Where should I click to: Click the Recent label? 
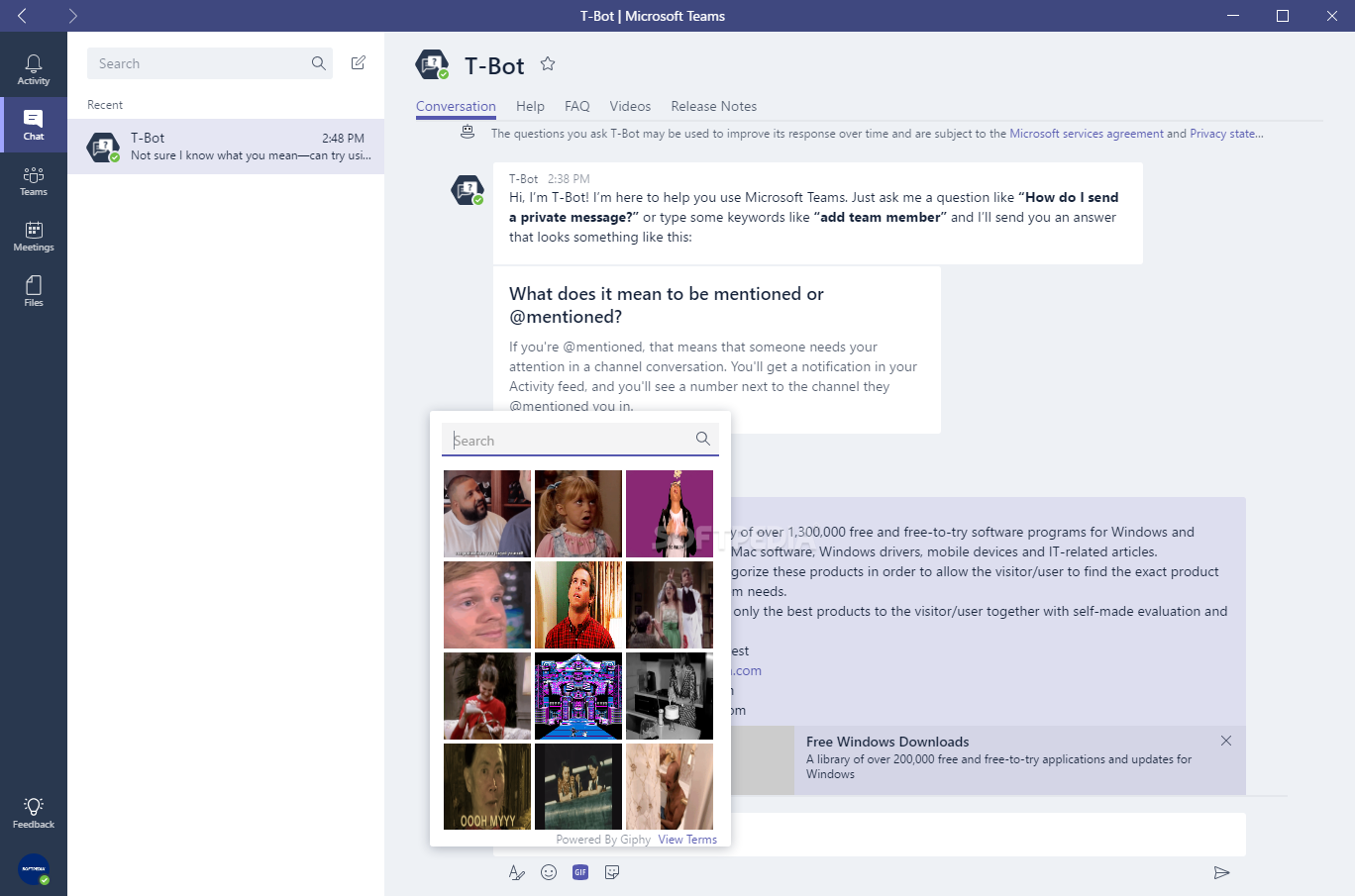(105, 105)
